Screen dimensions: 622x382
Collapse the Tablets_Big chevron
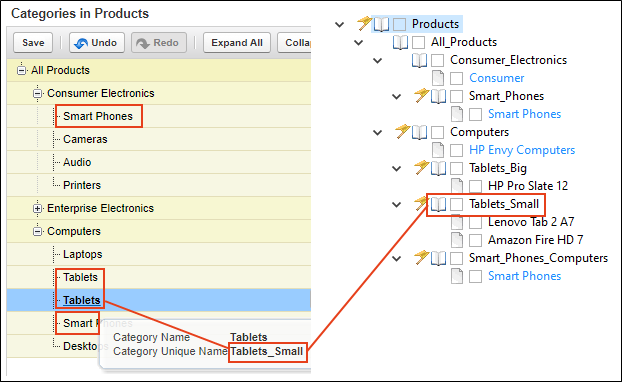[397, 169]
